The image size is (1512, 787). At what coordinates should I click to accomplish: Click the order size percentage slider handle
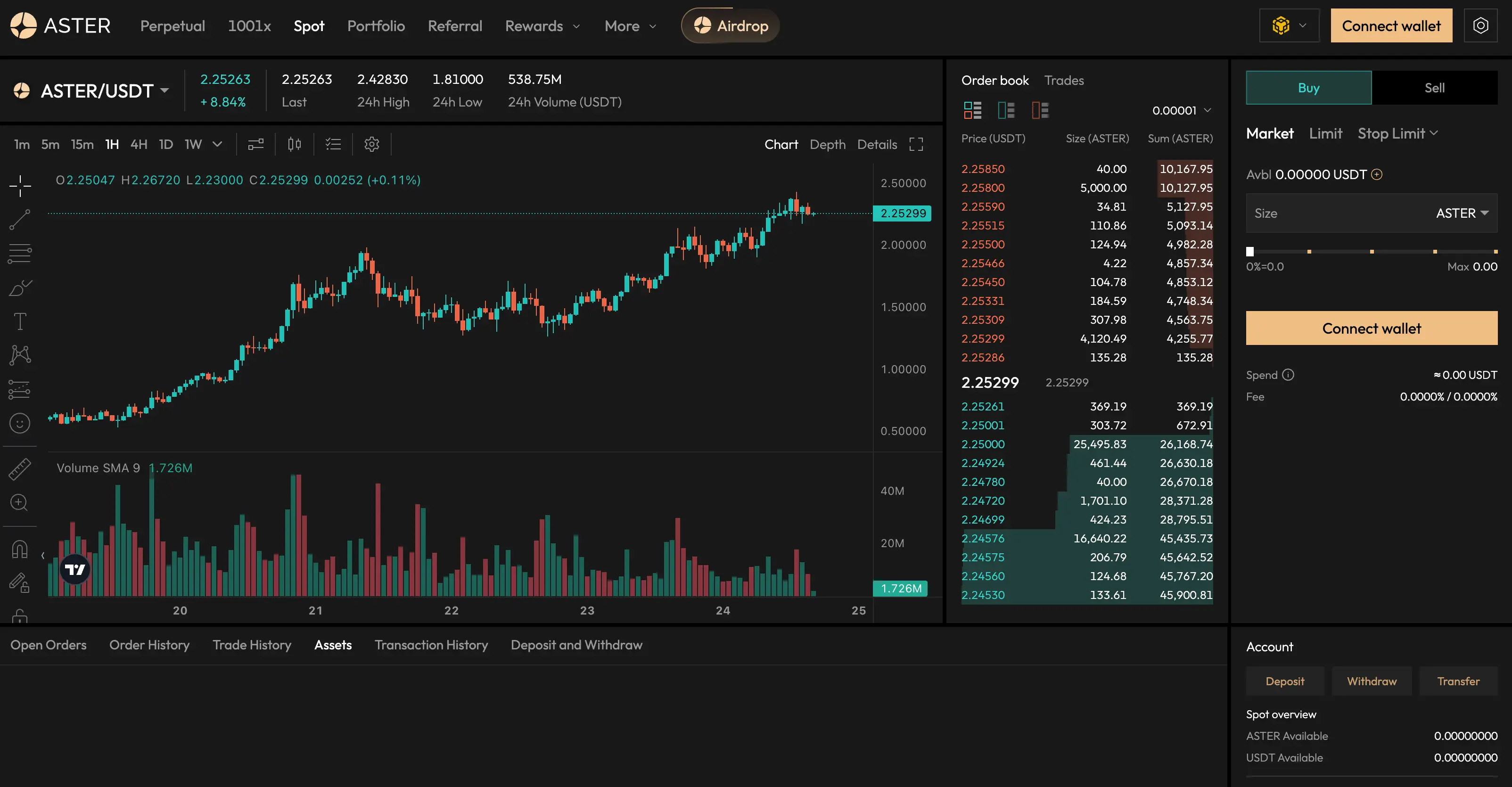click(x=1250, y=252)
